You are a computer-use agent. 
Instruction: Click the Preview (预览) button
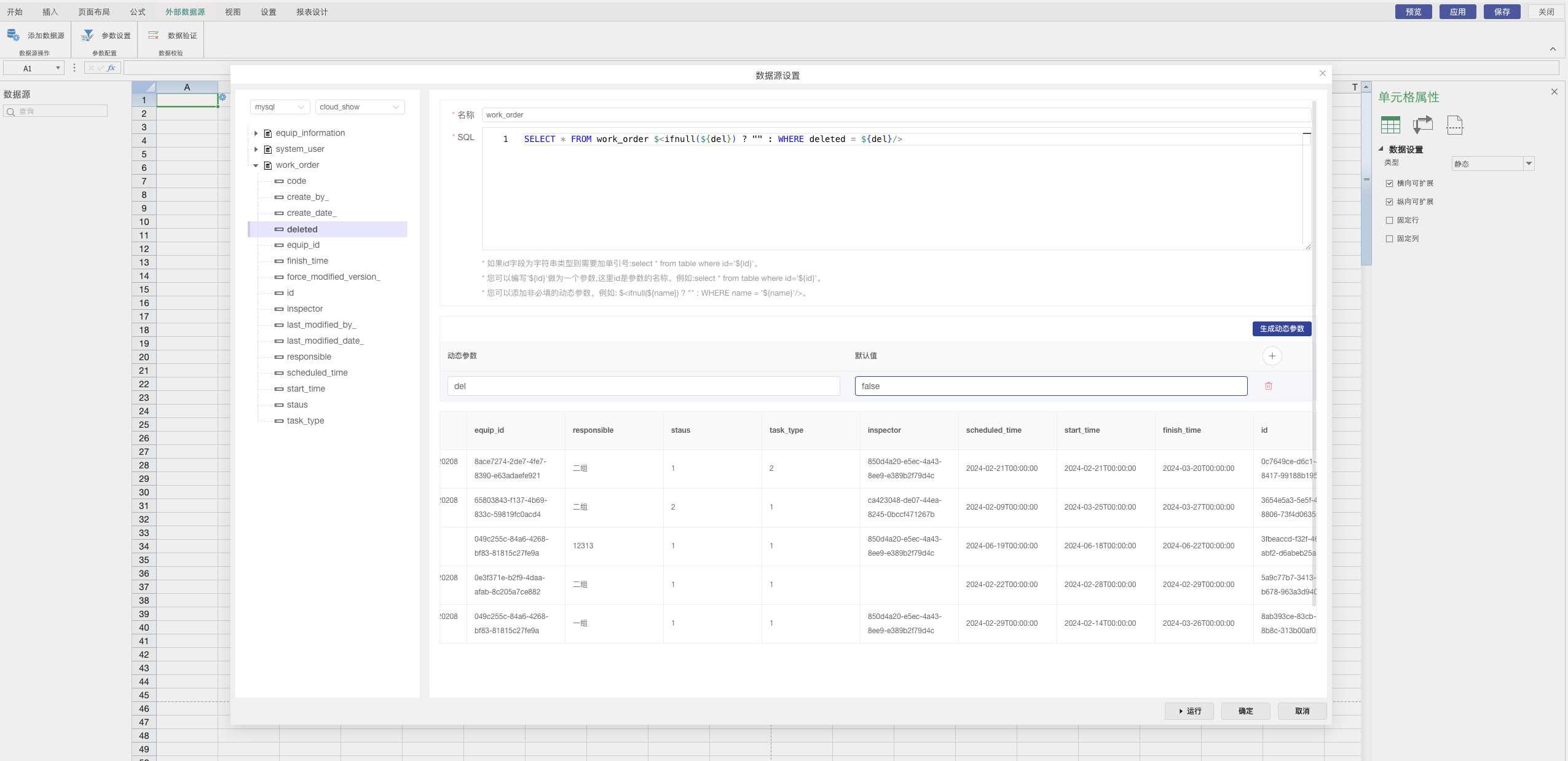point(1413,12)
